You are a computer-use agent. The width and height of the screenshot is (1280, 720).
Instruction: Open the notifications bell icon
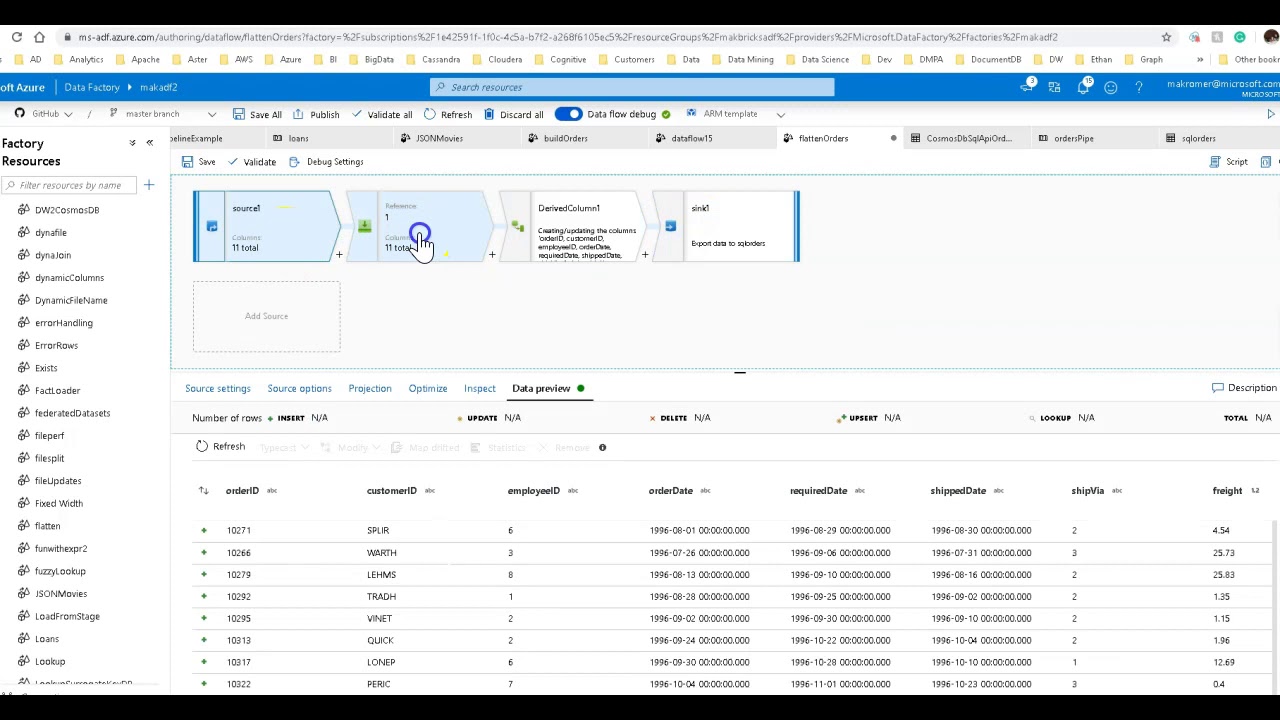1082,87
